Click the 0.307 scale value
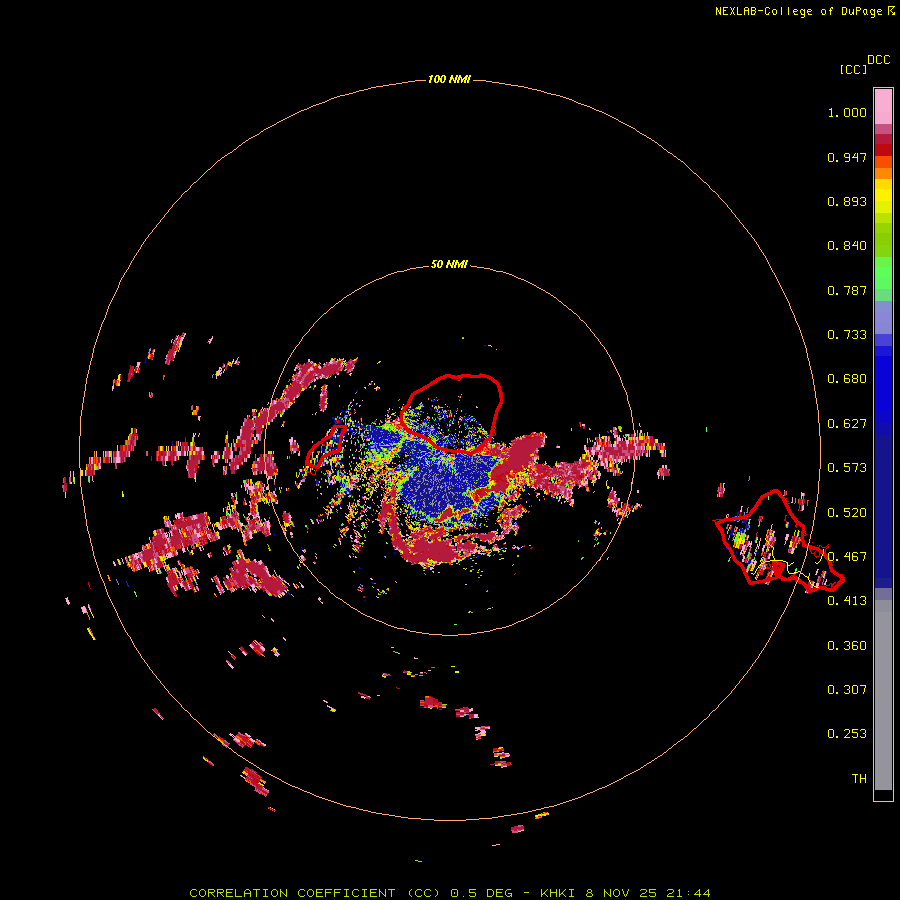The image size is (900, 900). [x=847, y=690]
